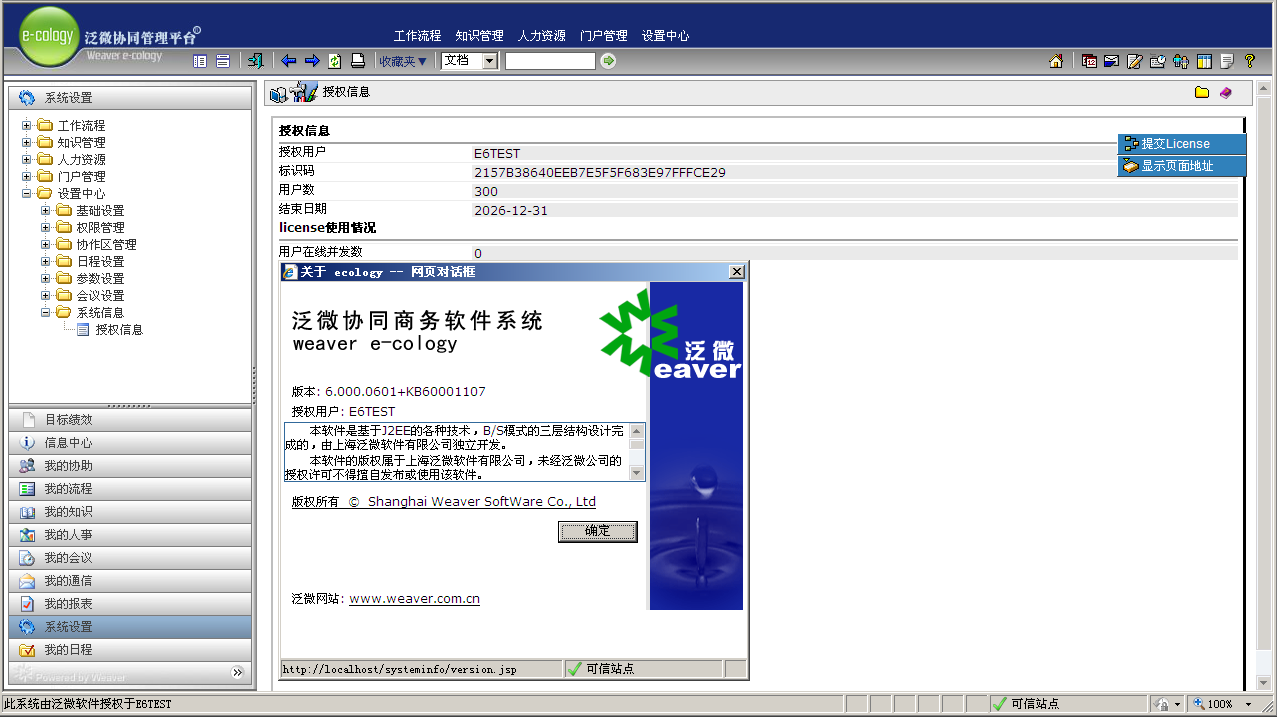Open the 我的流程 sidebar section

click(130, 489)
